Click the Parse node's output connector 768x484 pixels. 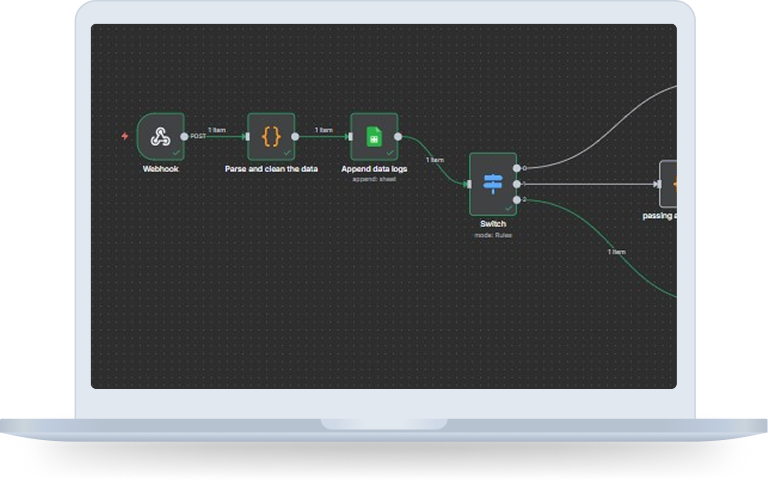coord(296,137)
